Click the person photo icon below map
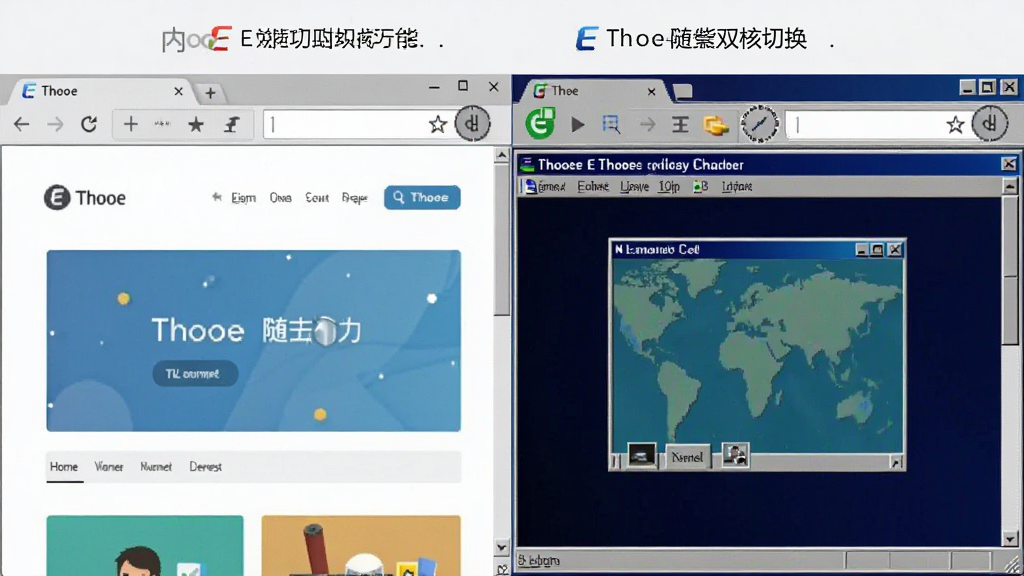 point(735,455)
